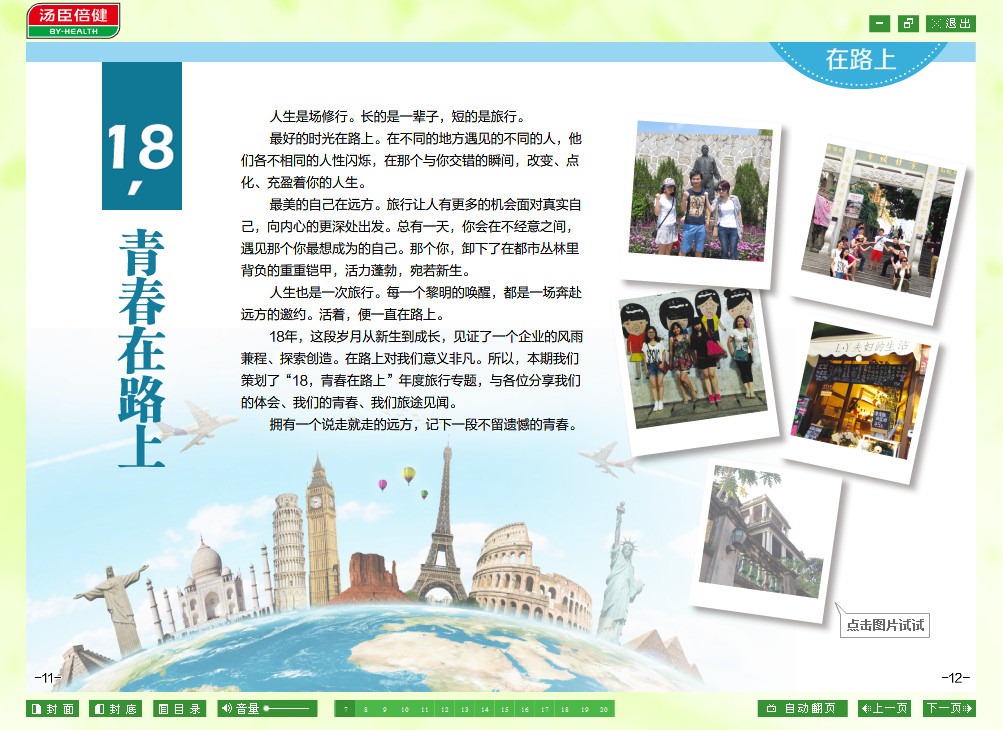This screenshot has height=730, width=1003.
Task: Go to page 16 in the page strip
Action: [525, 709]
